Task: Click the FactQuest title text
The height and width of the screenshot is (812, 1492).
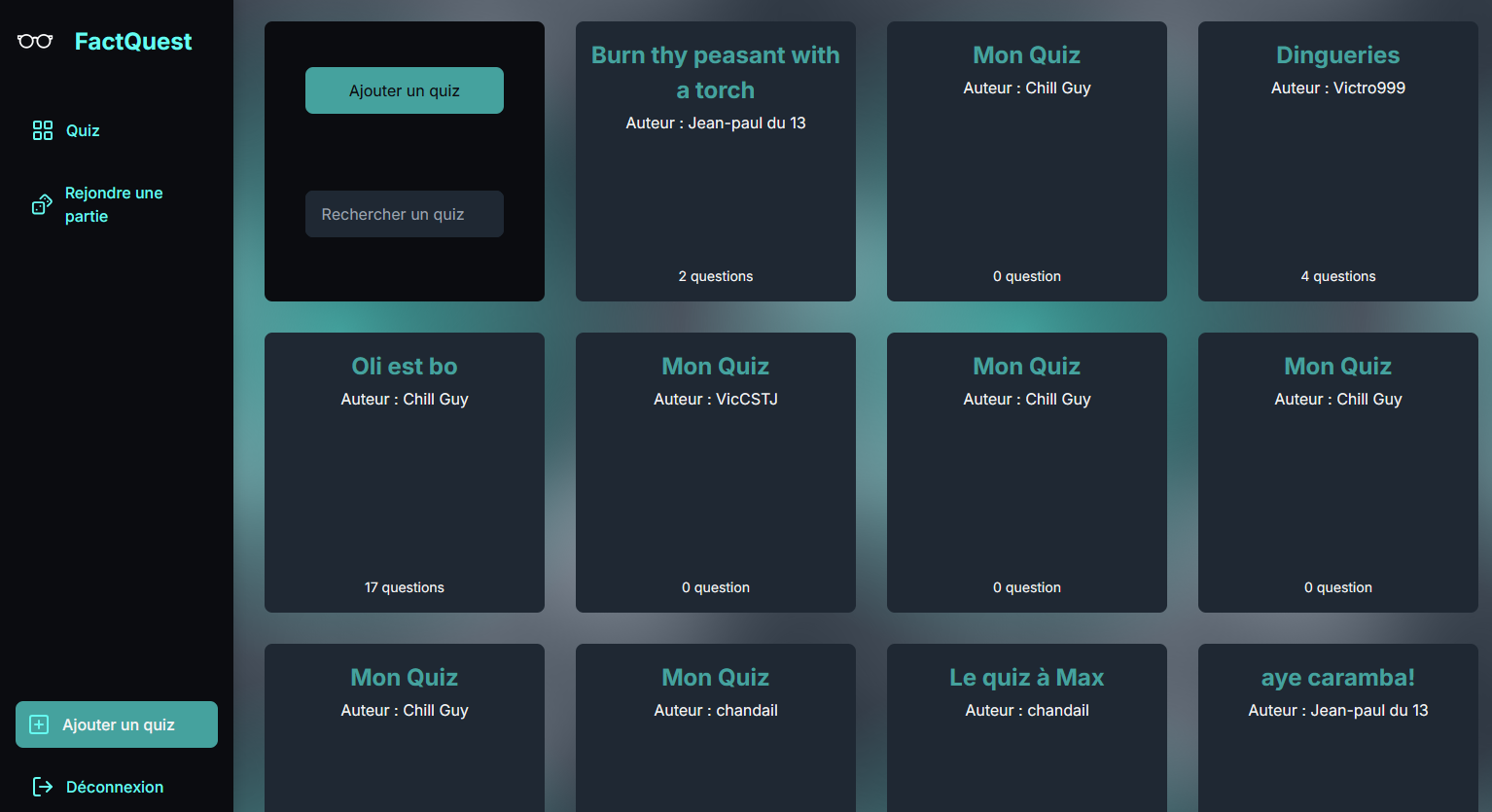Action: (x=133, y=42)
